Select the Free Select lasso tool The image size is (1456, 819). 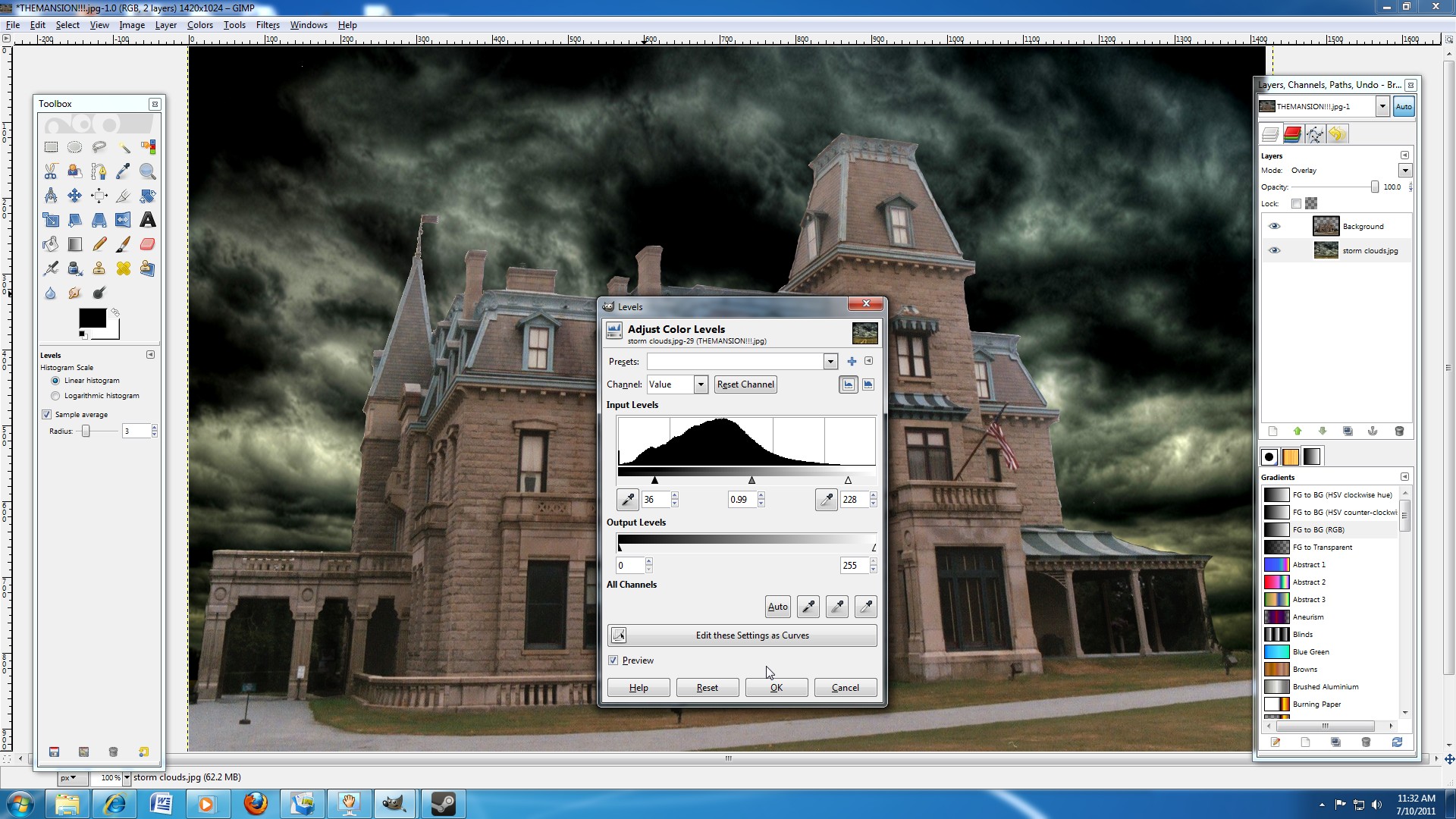coord(99,147)
